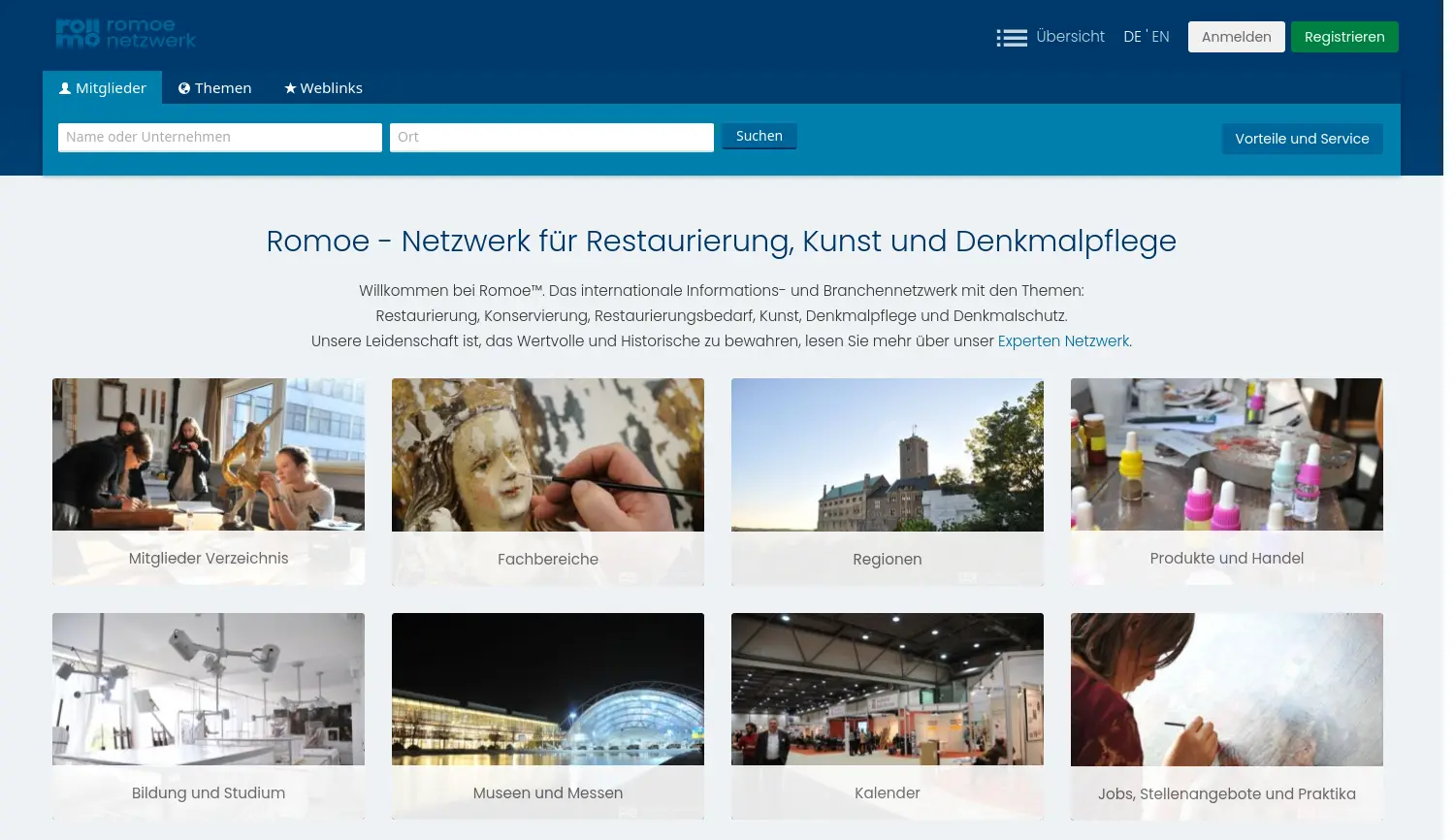Click the Mitglieder Verzeichnis caption
This screenshot has height=840, width=1455.
click(x=209, y=559)
